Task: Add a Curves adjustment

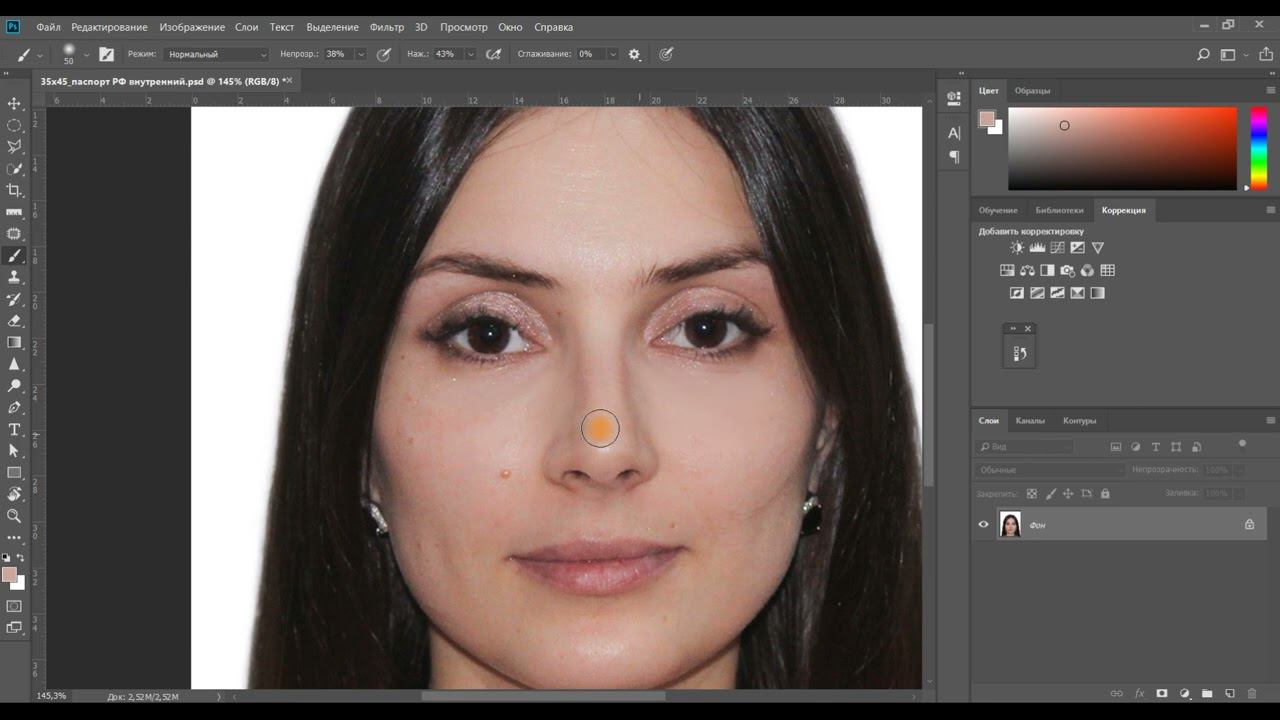Action: tap(1057, 247)
